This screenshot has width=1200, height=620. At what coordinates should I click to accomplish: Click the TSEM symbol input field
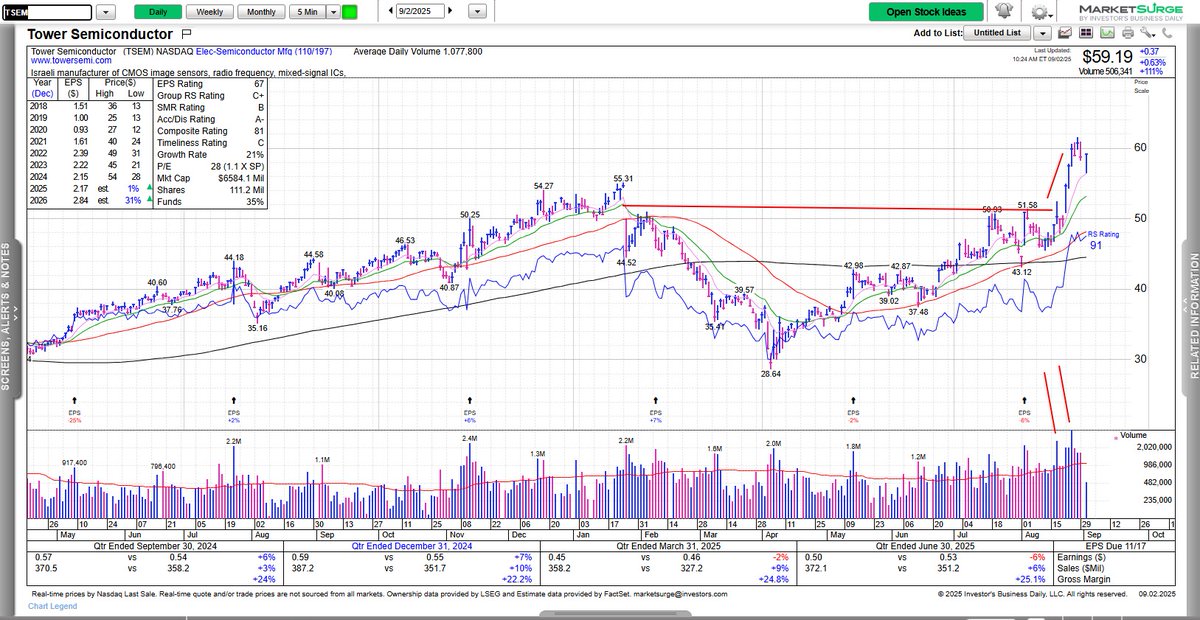click(x=49, y=12)
